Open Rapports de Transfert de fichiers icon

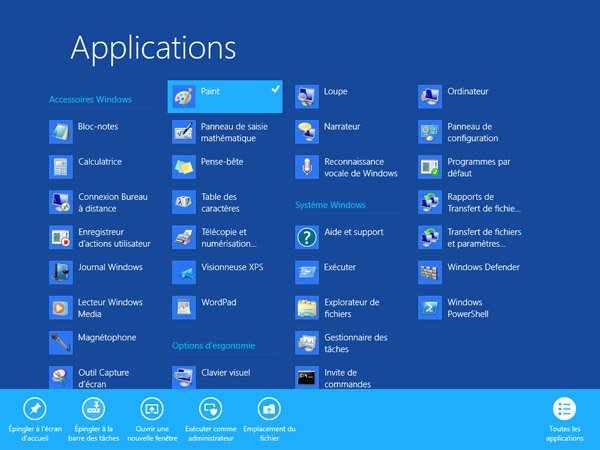(430, 202)
